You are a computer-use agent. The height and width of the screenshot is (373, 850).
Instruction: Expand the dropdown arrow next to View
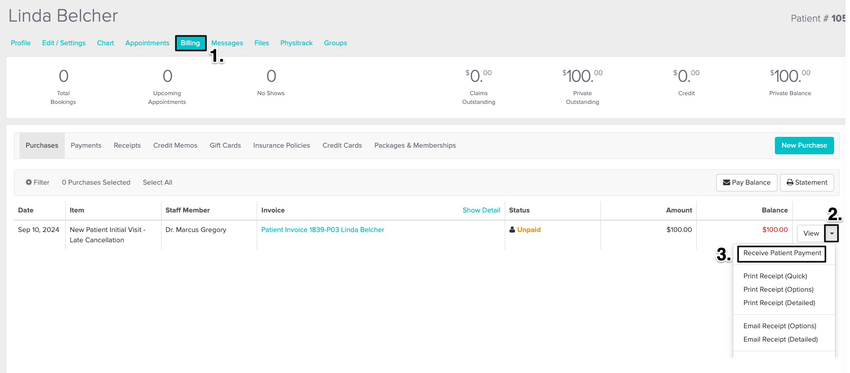[x=832, y=234]
